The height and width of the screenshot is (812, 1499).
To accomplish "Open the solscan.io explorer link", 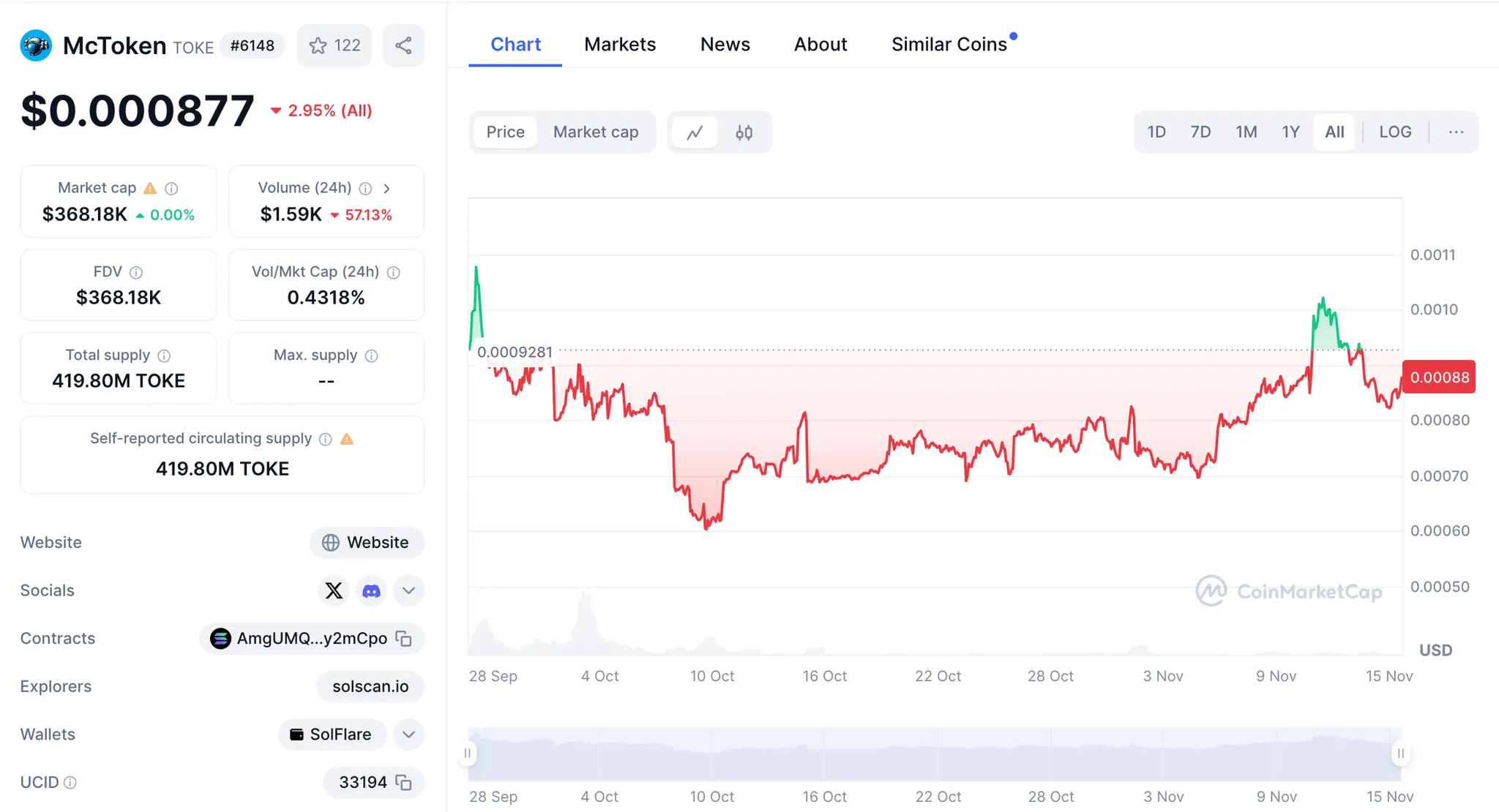I will point(370,686).
